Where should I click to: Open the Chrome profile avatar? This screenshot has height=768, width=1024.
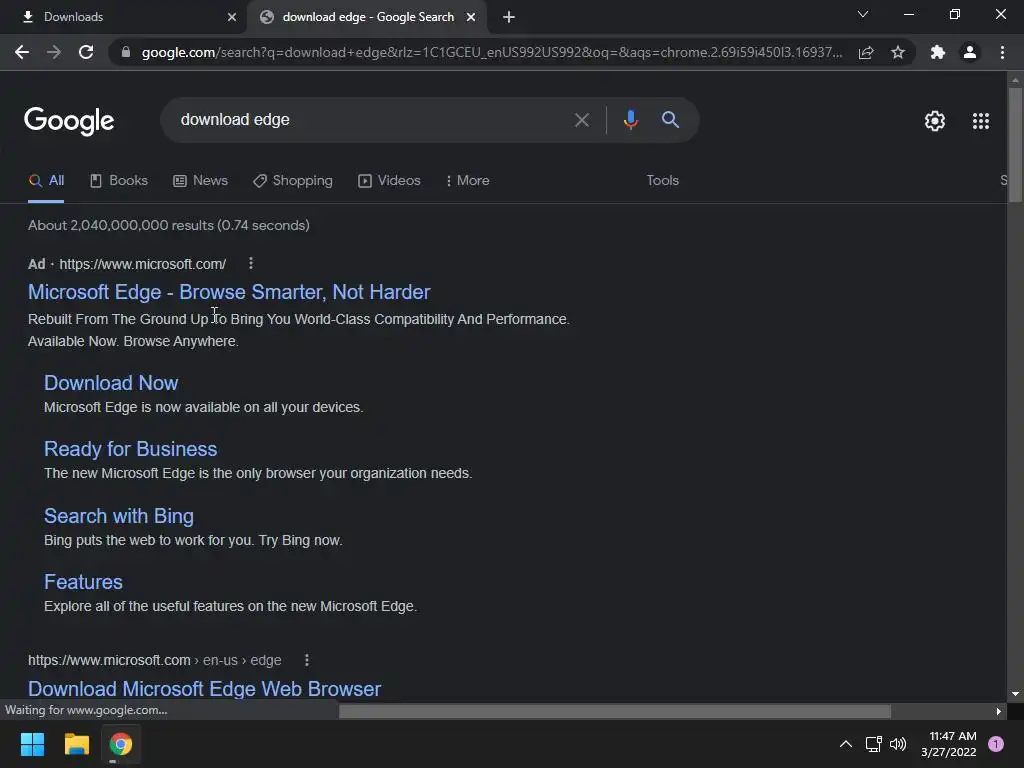970,52
